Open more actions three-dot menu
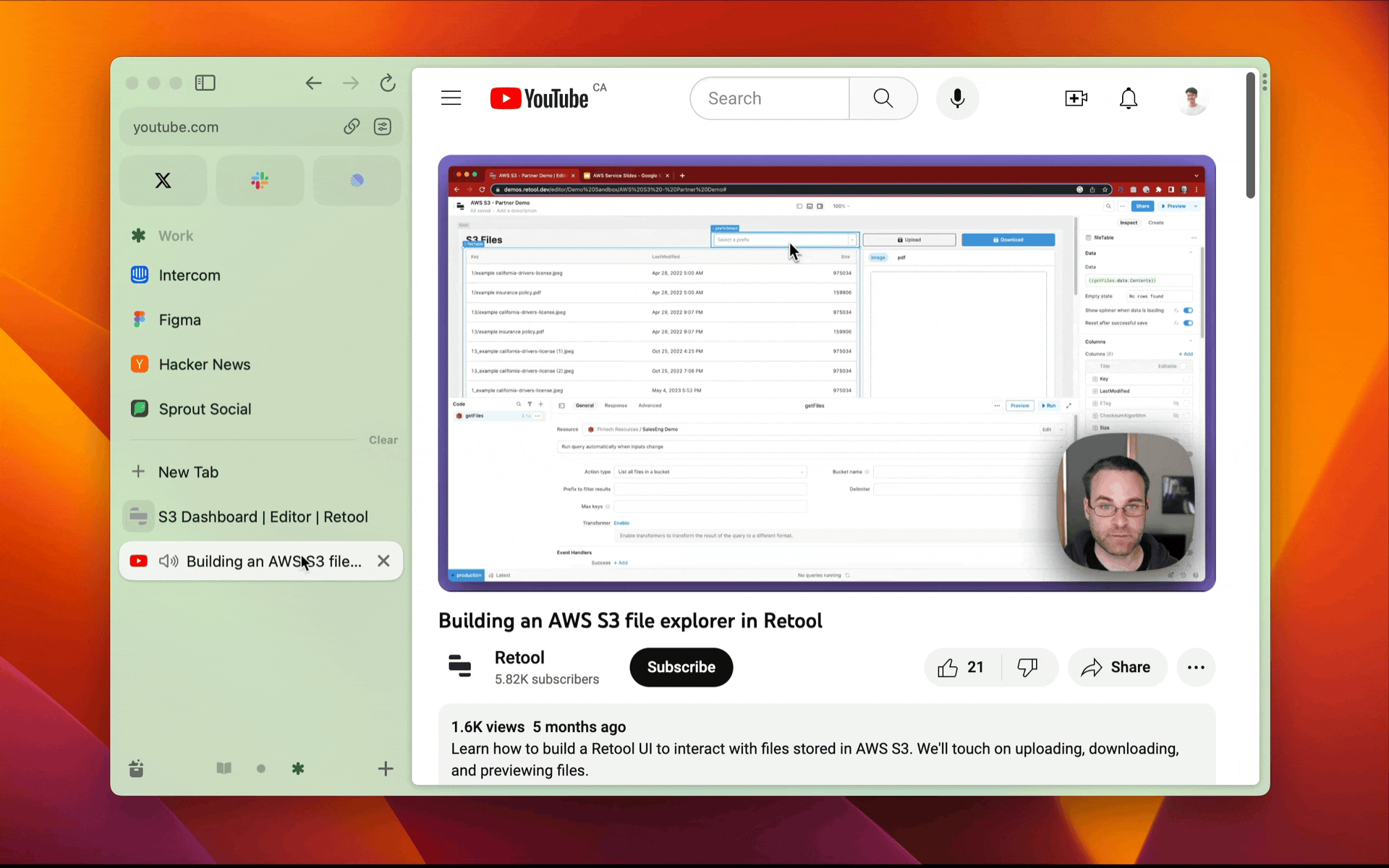 1196,667
